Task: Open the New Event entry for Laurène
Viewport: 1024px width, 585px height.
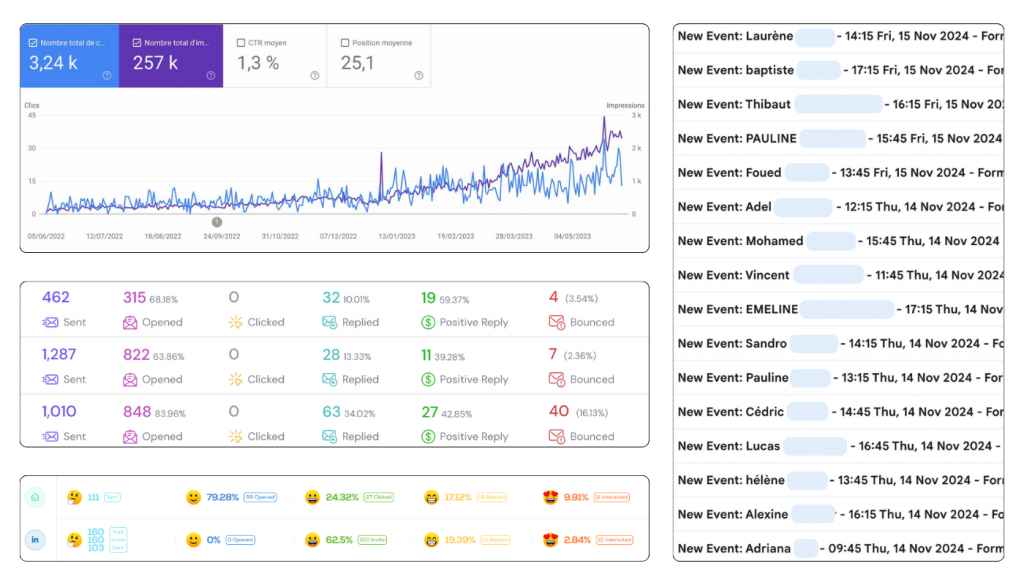Action: [x=838, y=36]
